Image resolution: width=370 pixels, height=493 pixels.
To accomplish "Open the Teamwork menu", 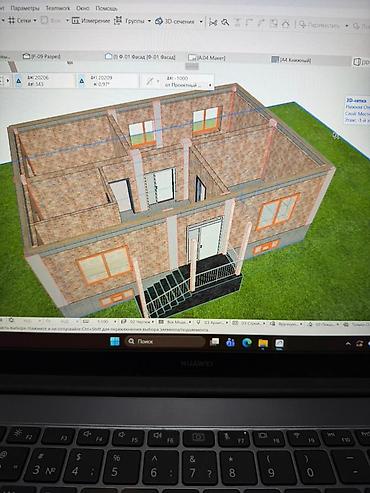I will tap(58, 8).
